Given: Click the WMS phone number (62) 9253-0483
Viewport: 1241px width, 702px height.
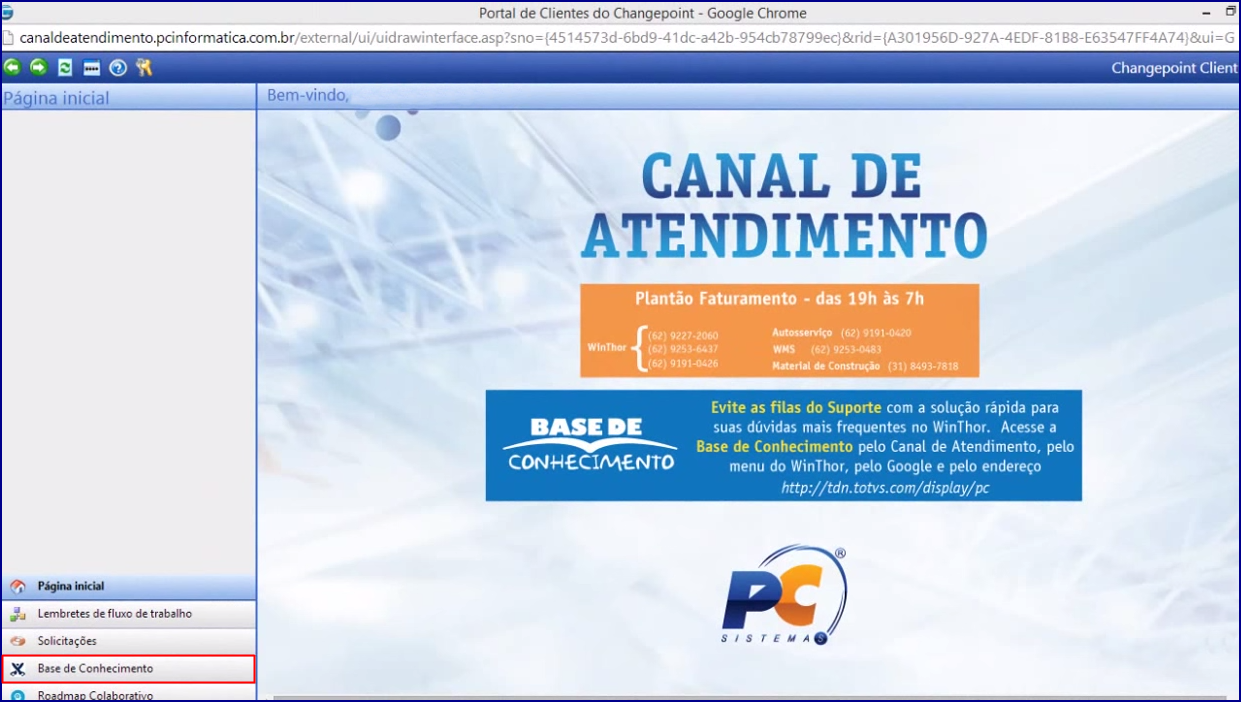Looking at the screenshot, I should click(846, 350).
